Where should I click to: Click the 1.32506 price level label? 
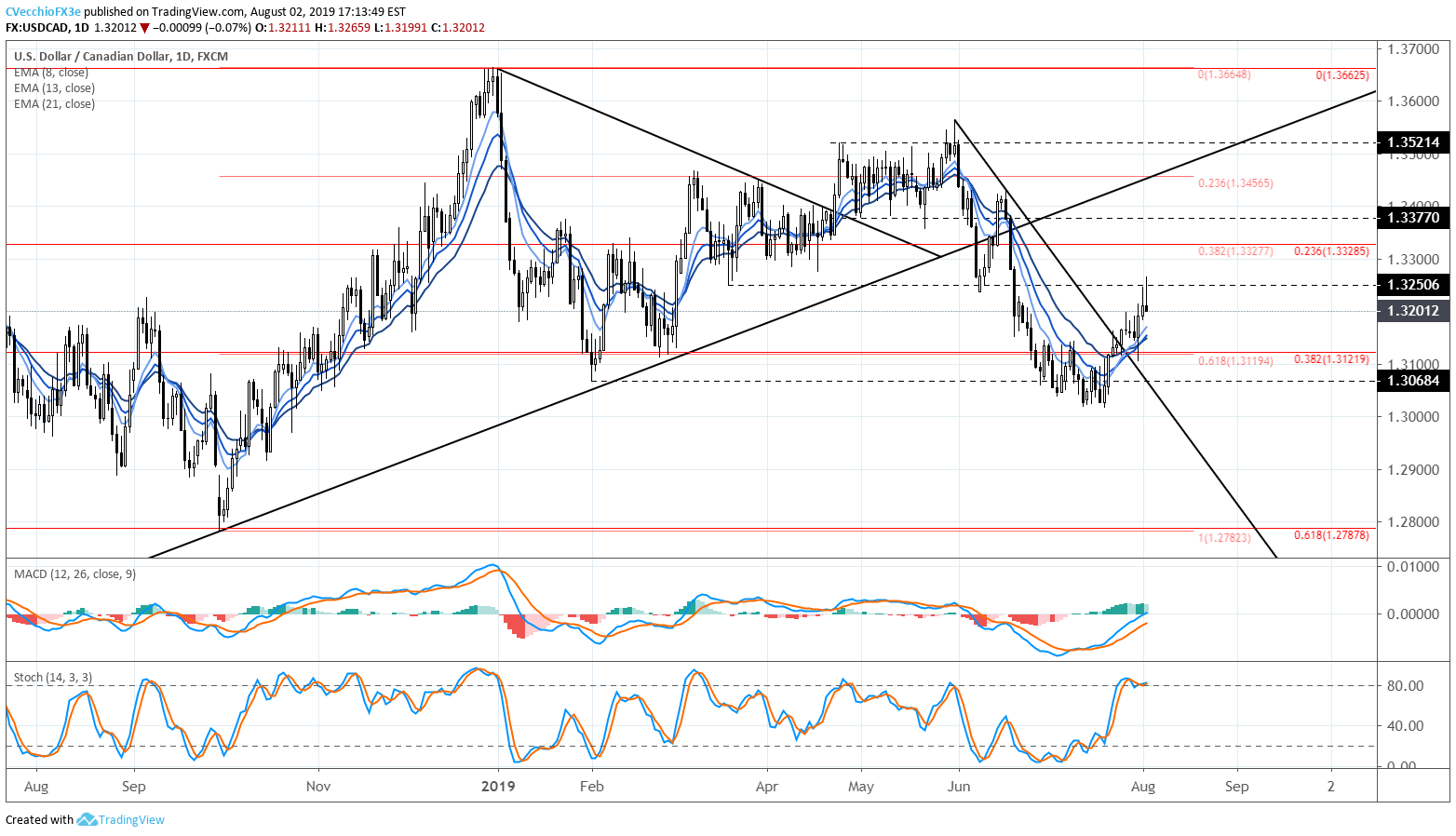pos(1413,285)
